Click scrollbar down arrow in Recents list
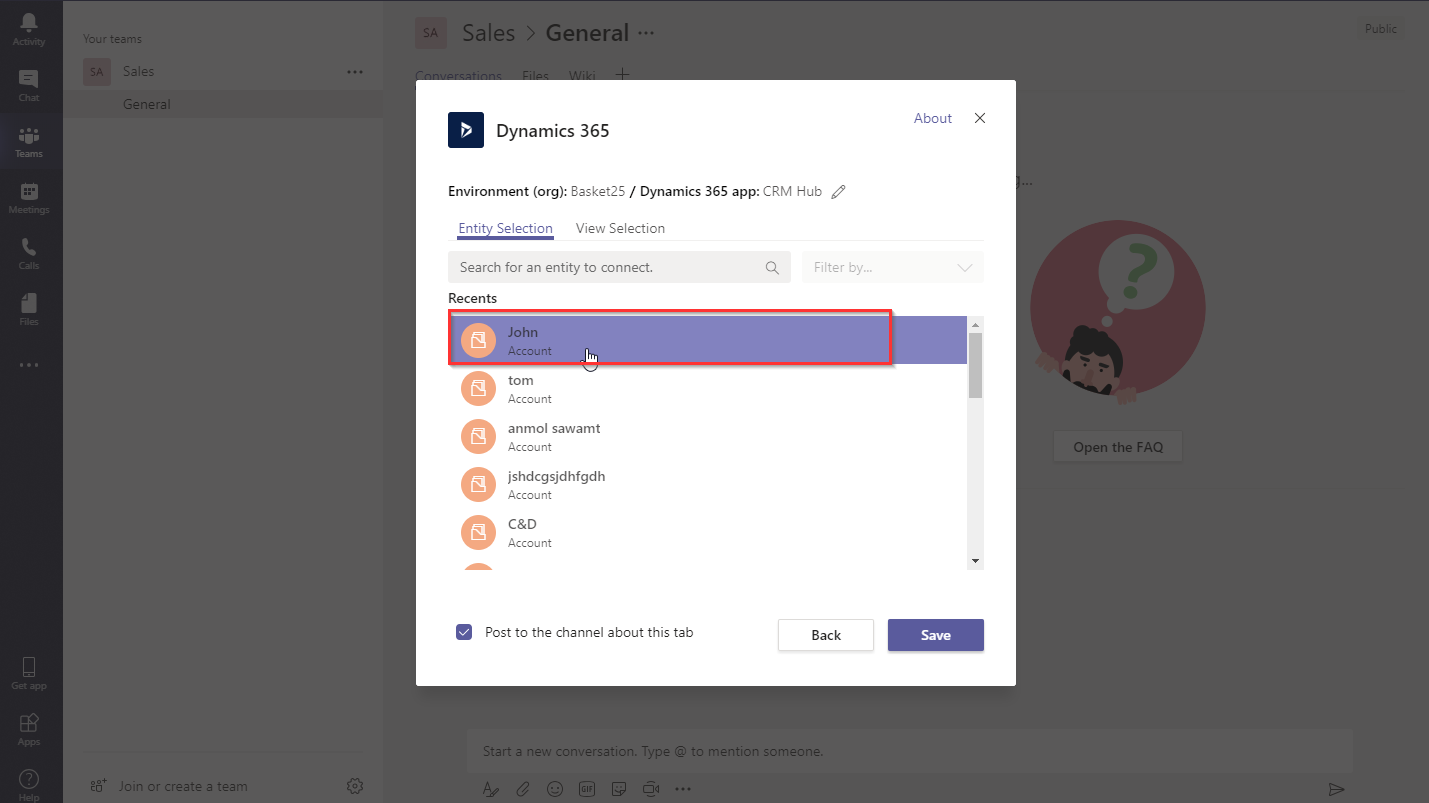The image size is (1429, 803). tap(975, 561)
